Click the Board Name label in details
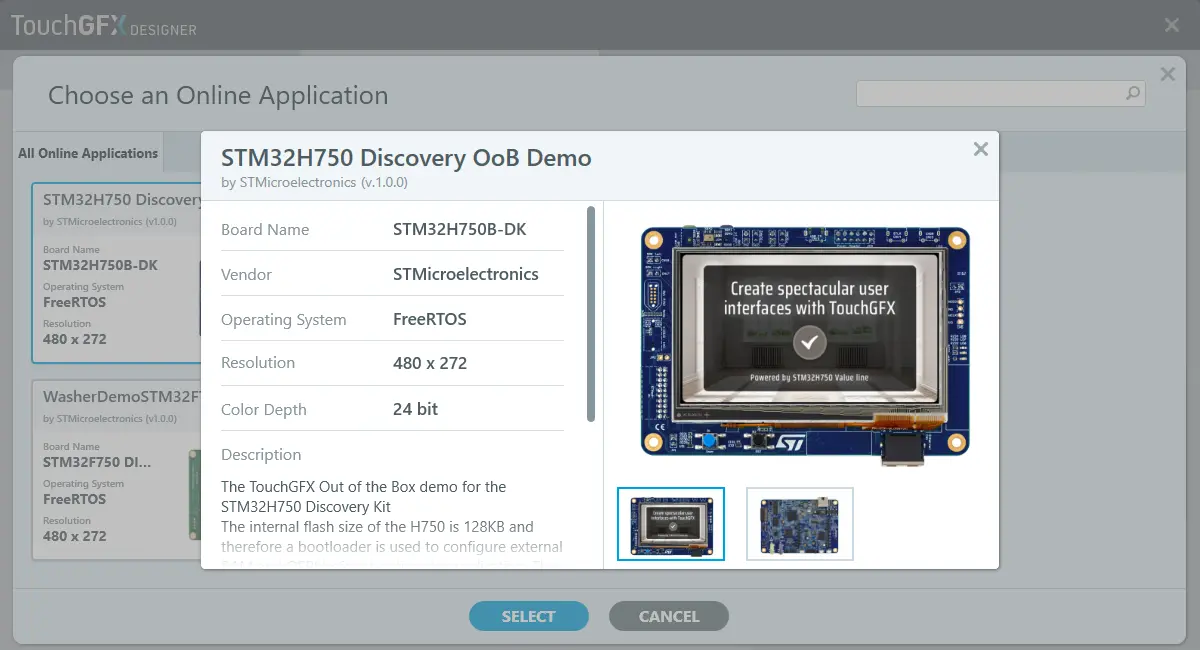1200x650 pixels. [265, 229]
